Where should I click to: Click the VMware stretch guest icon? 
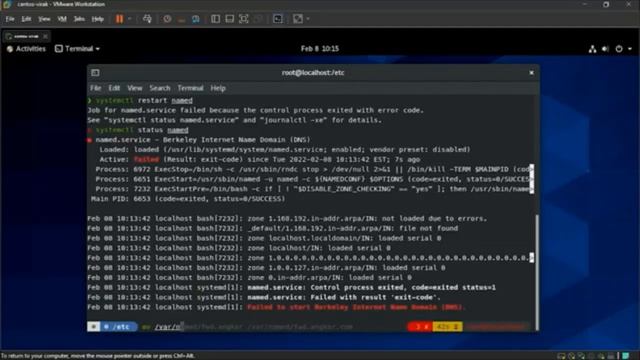pyautogui.click(x=298, y=19)
